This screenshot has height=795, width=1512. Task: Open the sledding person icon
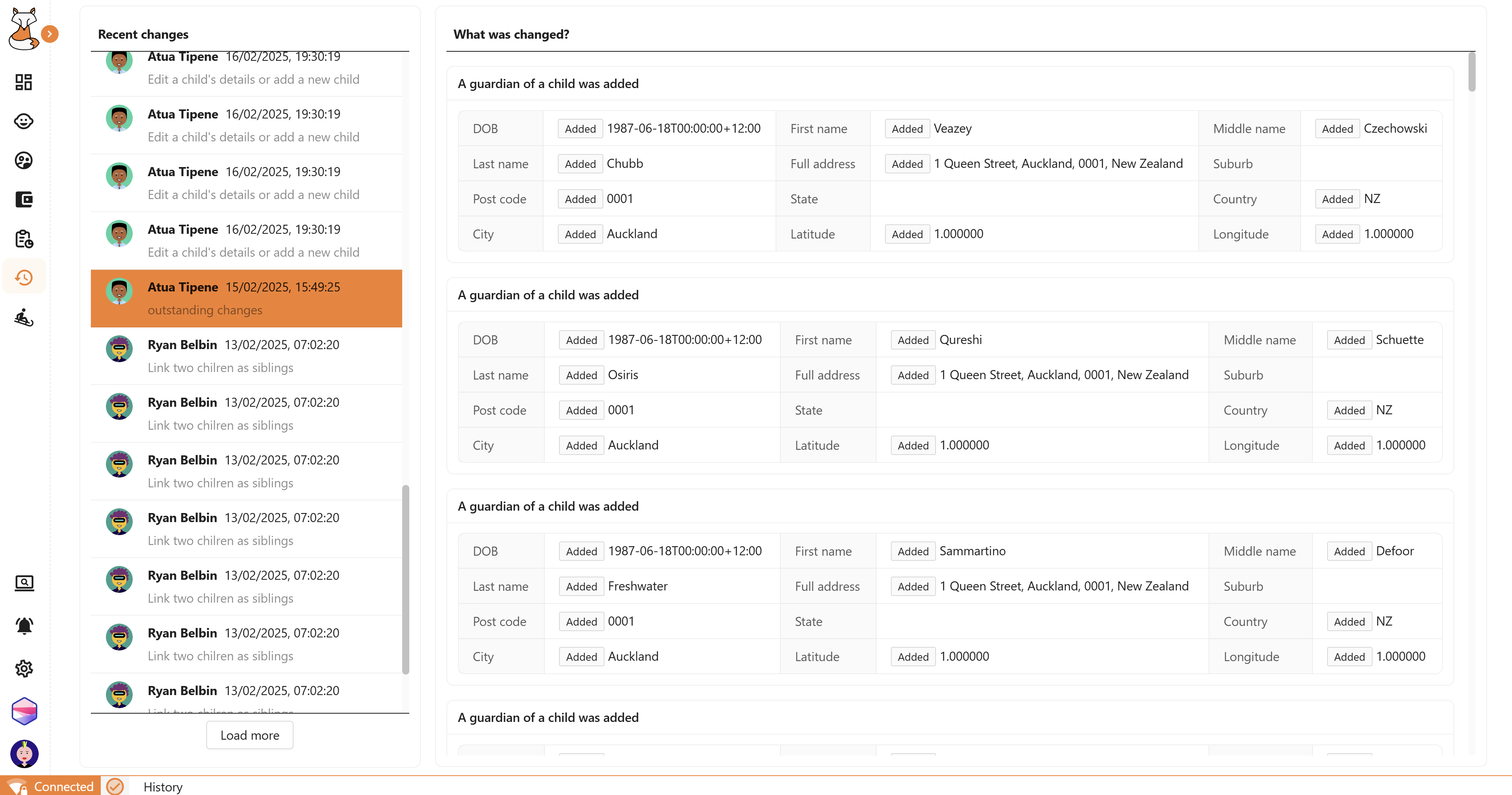click(23, 318)
